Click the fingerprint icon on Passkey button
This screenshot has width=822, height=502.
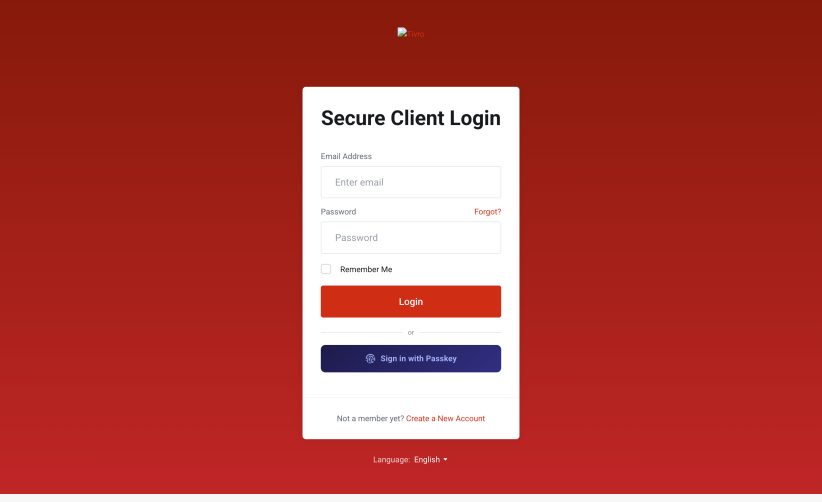370,358
